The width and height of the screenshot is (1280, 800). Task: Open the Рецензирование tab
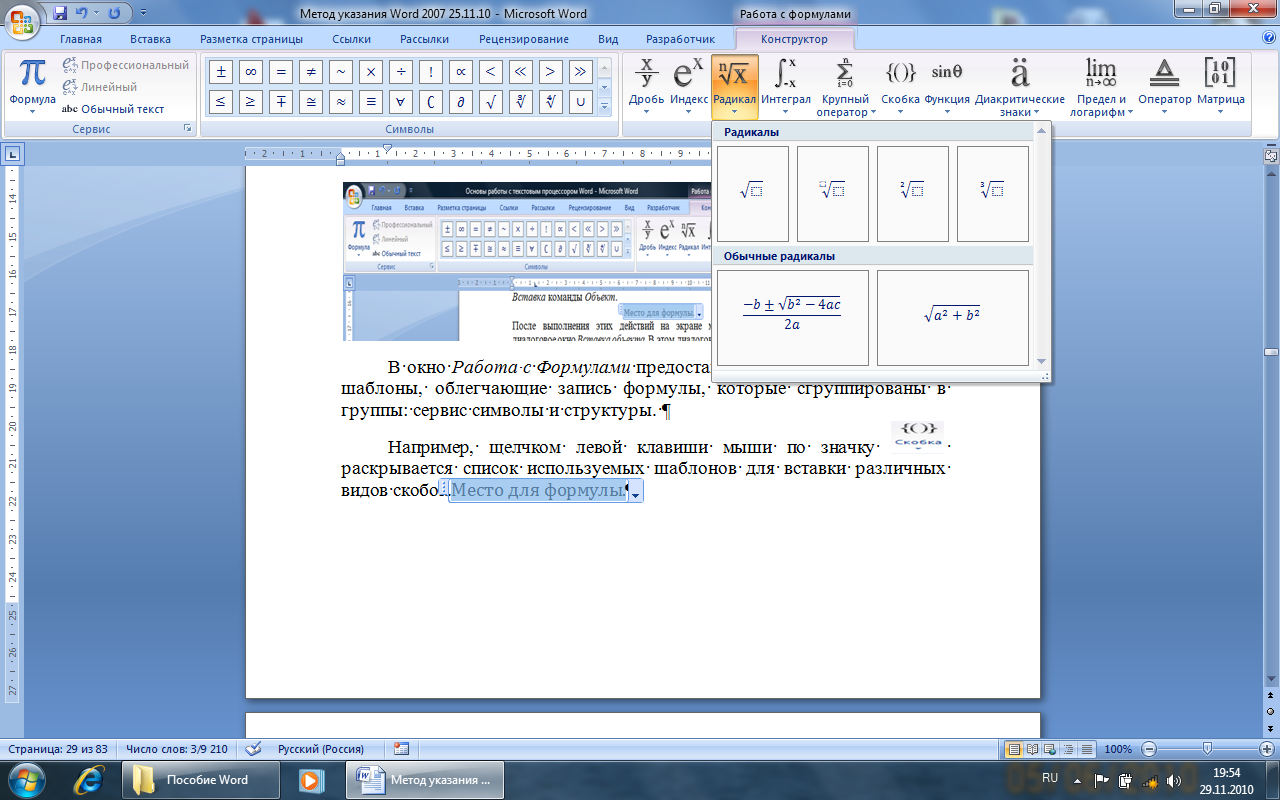[524, 39]
